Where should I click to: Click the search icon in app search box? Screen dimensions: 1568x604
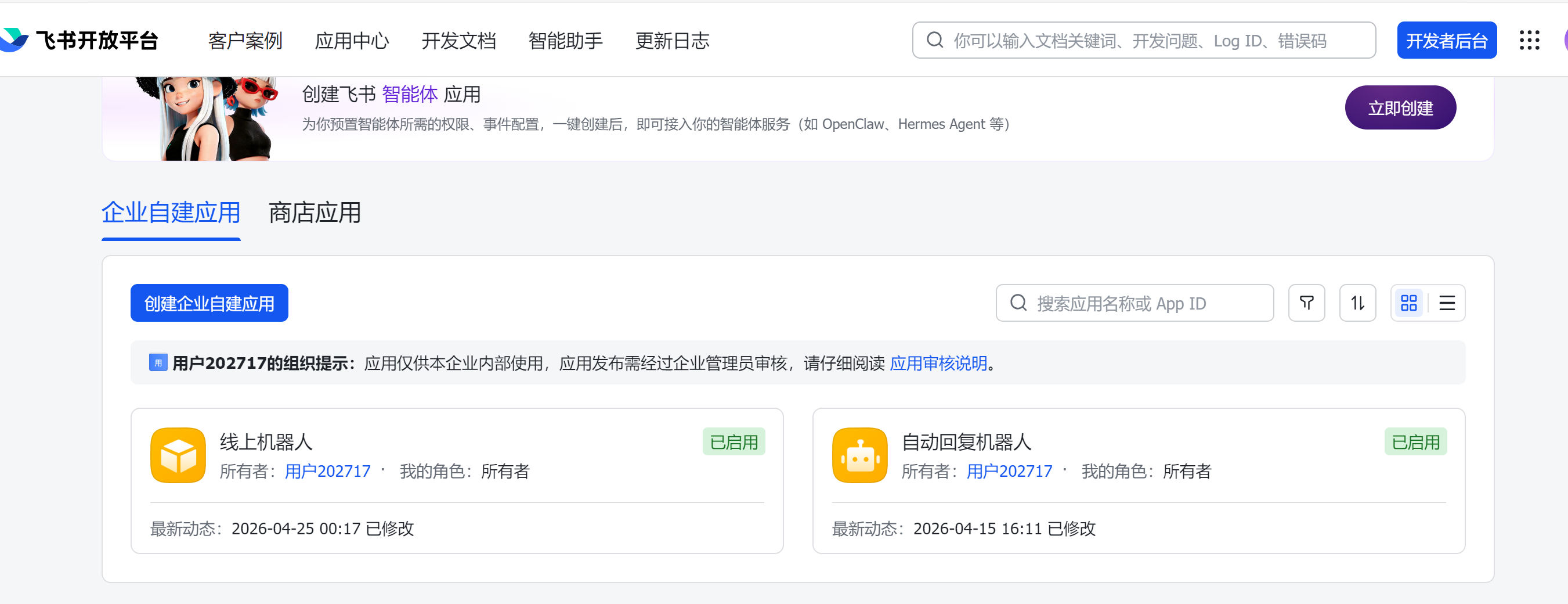point(1018,303)
